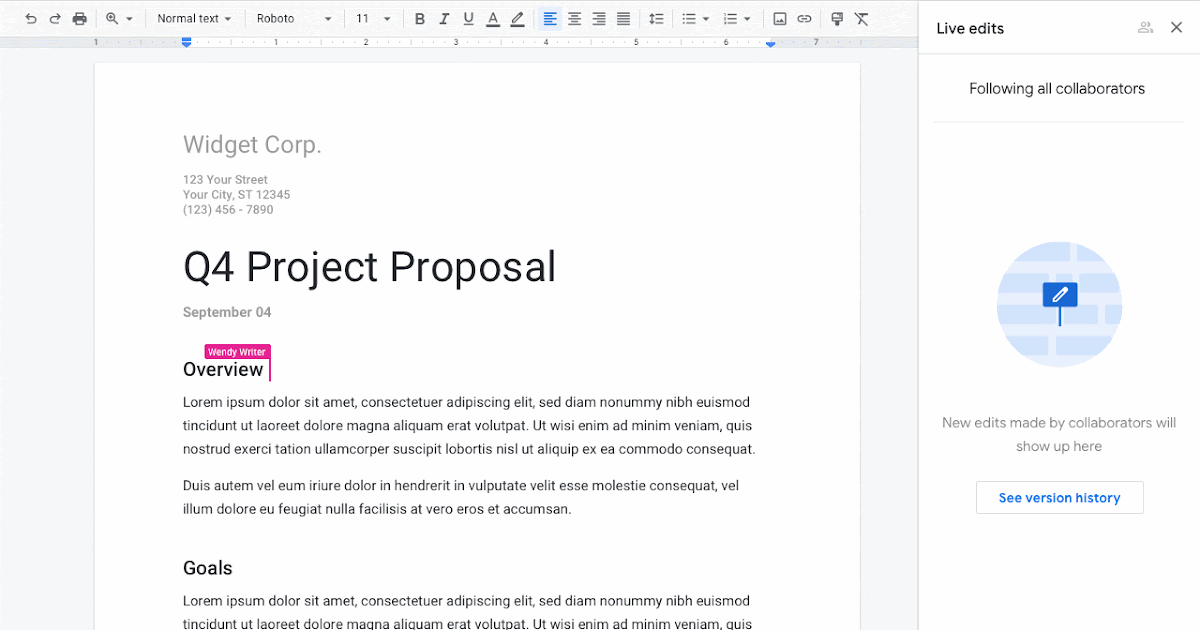Click the Wendy Writer cursor flag
This screenshot has height=630, width=1200.
pyautogui.click(x=237, y=352)
